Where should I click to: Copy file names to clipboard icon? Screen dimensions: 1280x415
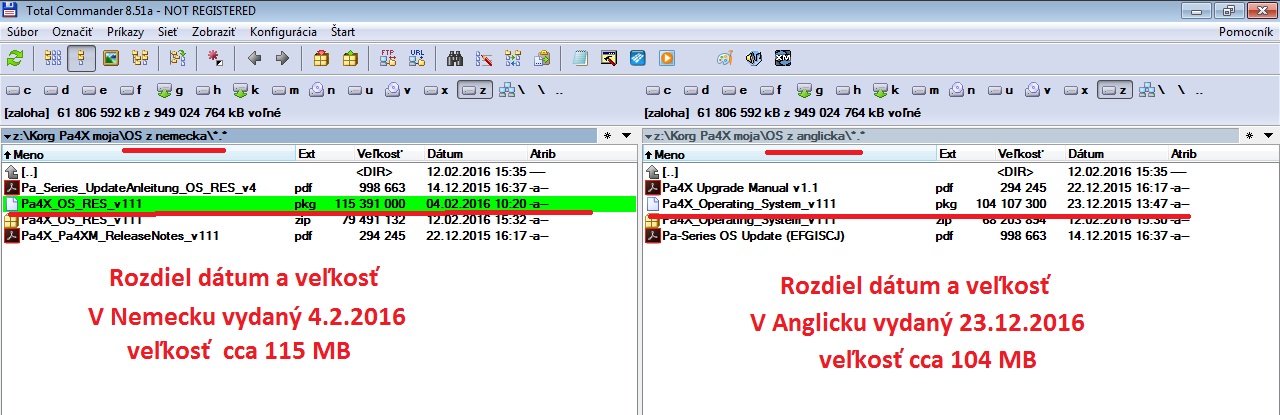[542, 58]
